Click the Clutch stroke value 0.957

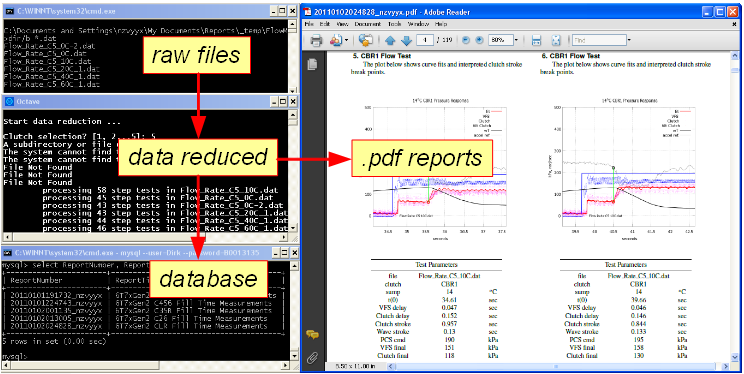pyautogui.click(x=449, y=324)
